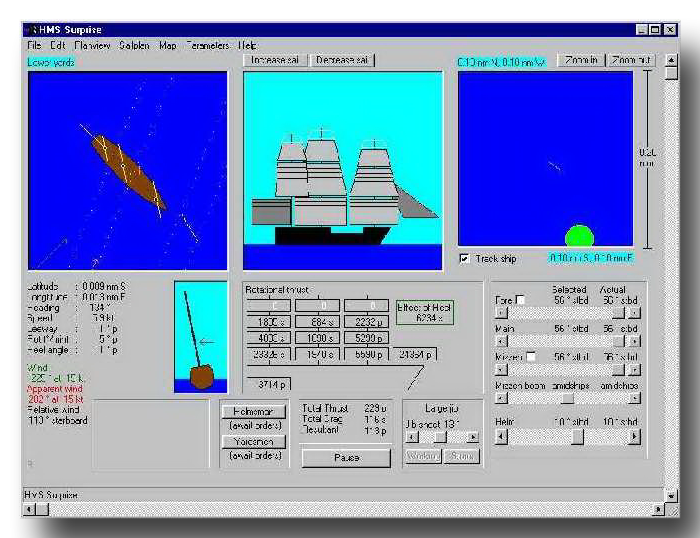Viewport: 700px width, 538px height.
Task: Click the Fore yard slider thumb
Action: click(x=618, y=313)
